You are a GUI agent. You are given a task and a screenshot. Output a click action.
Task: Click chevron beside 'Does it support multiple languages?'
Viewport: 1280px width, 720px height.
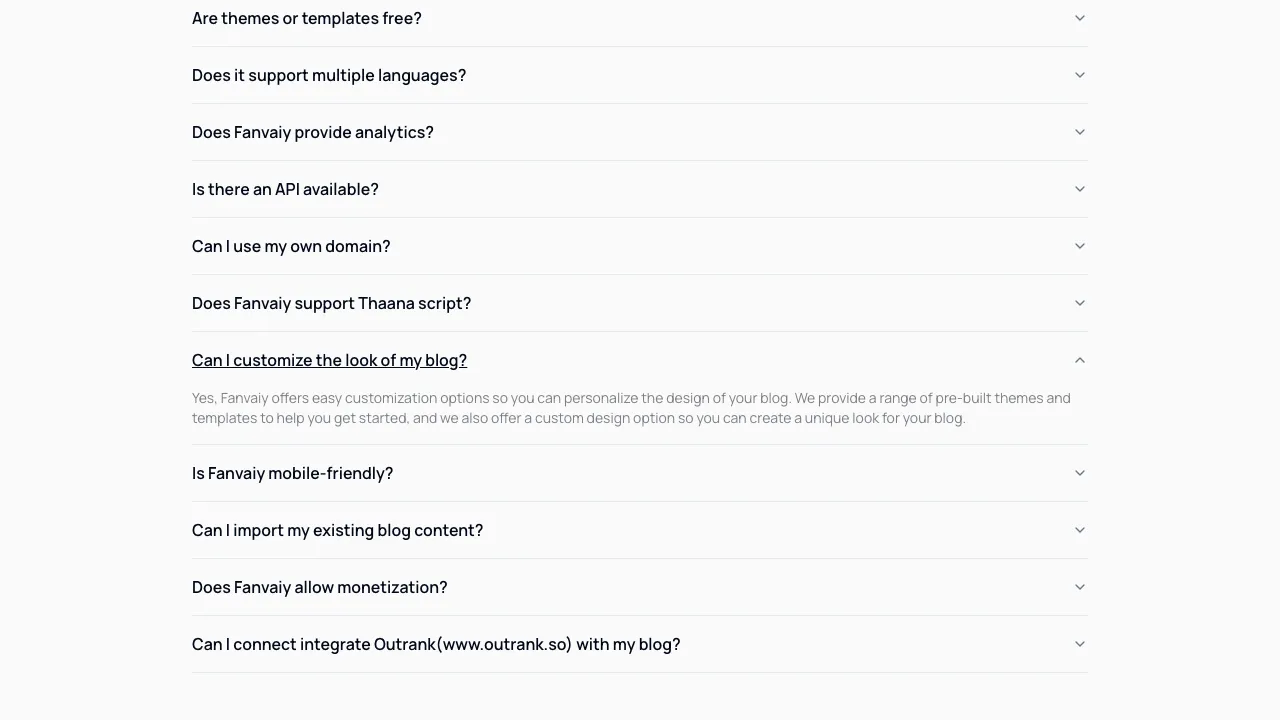coord(1079,75)
